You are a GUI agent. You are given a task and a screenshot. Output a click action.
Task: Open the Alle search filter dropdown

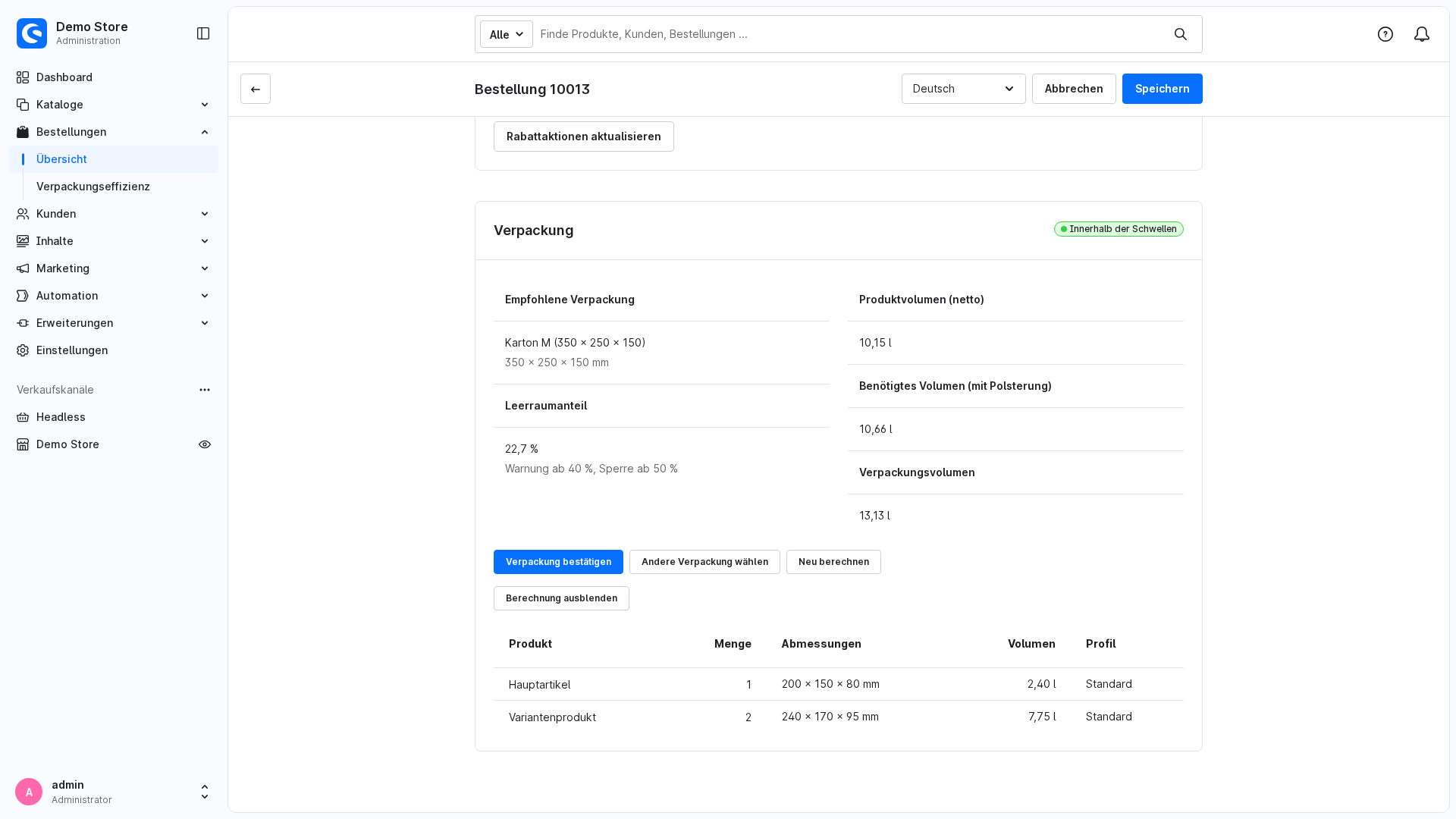[507, 34]
